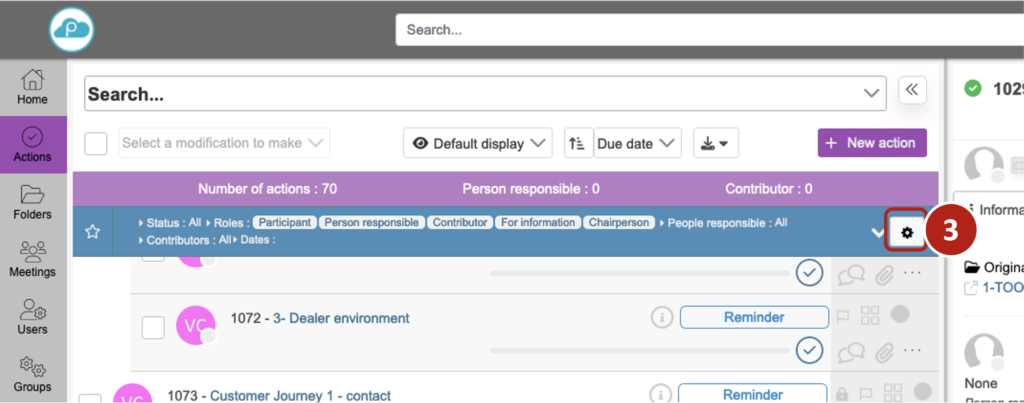Viewport: 1024px width, 403px height.
Task: Open the Default display dropdown
Action: [478, 143]
